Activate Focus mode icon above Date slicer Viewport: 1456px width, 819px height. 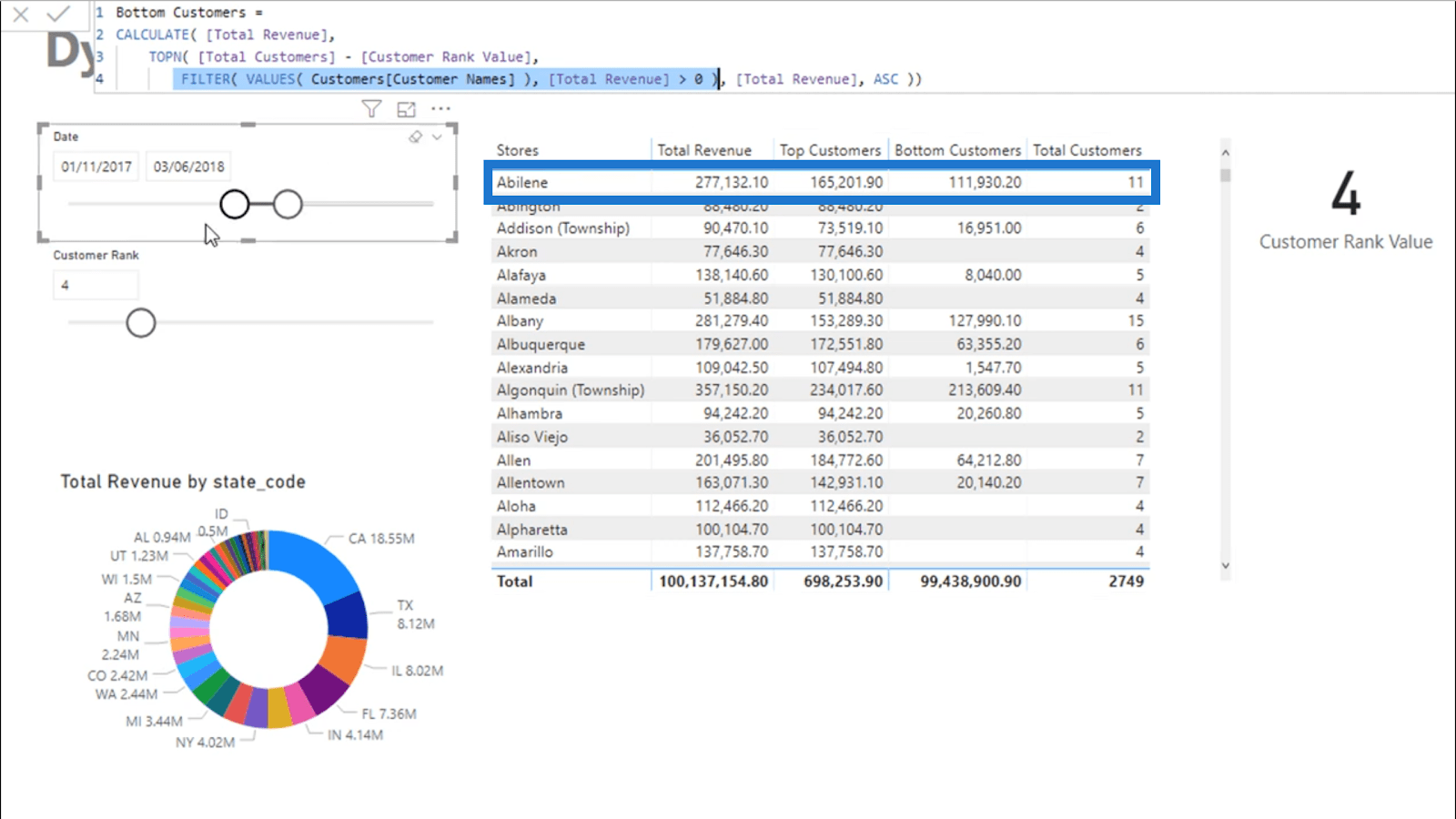pos(406,109)
